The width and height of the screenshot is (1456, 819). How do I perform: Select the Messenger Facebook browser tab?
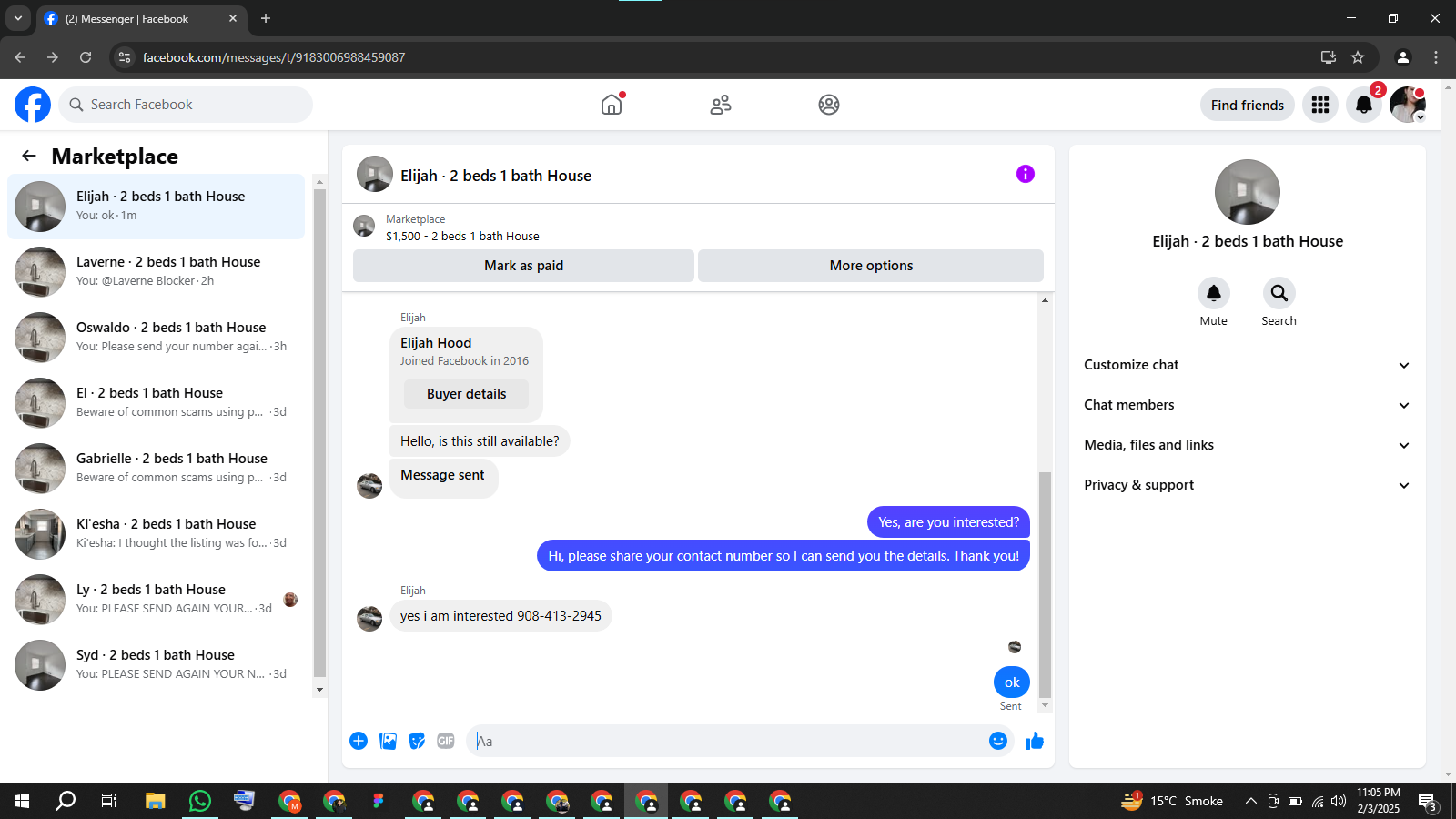point(141,18)
